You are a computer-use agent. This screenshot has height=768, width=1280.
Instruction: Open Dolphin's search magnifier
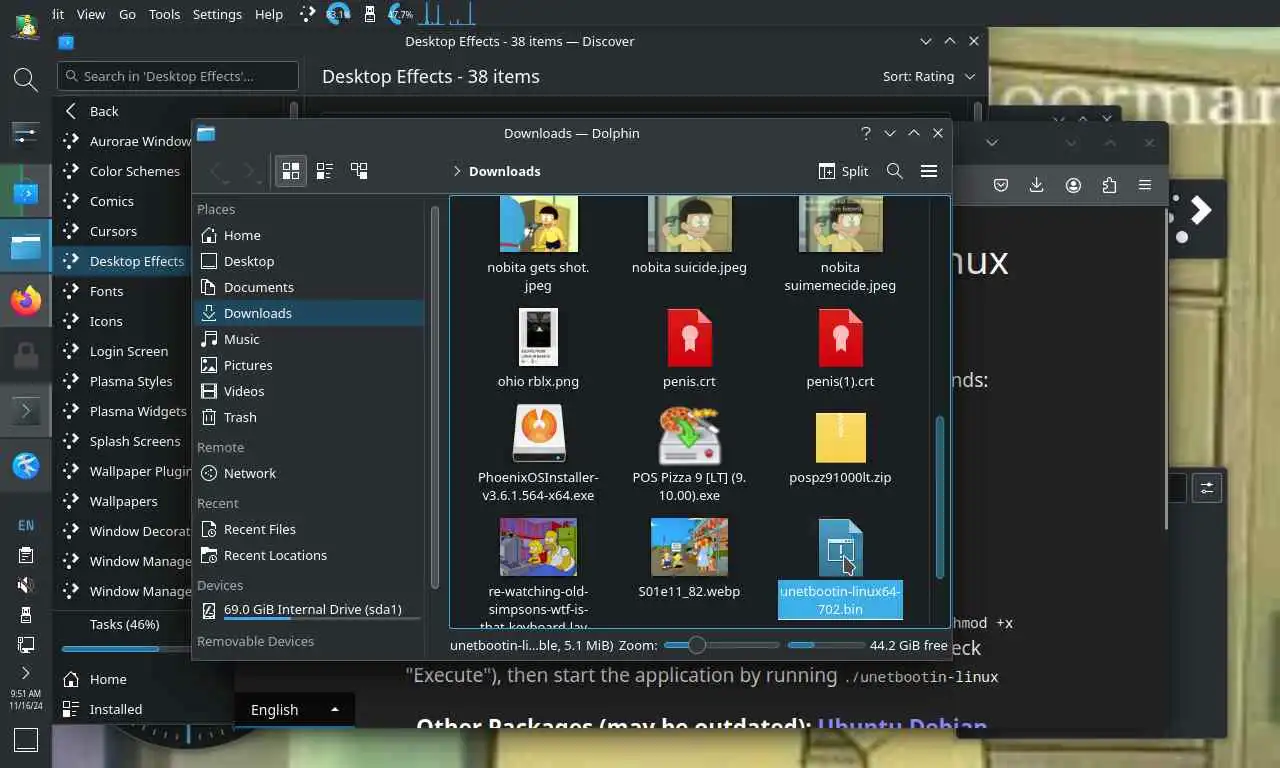tap(895, 171)
